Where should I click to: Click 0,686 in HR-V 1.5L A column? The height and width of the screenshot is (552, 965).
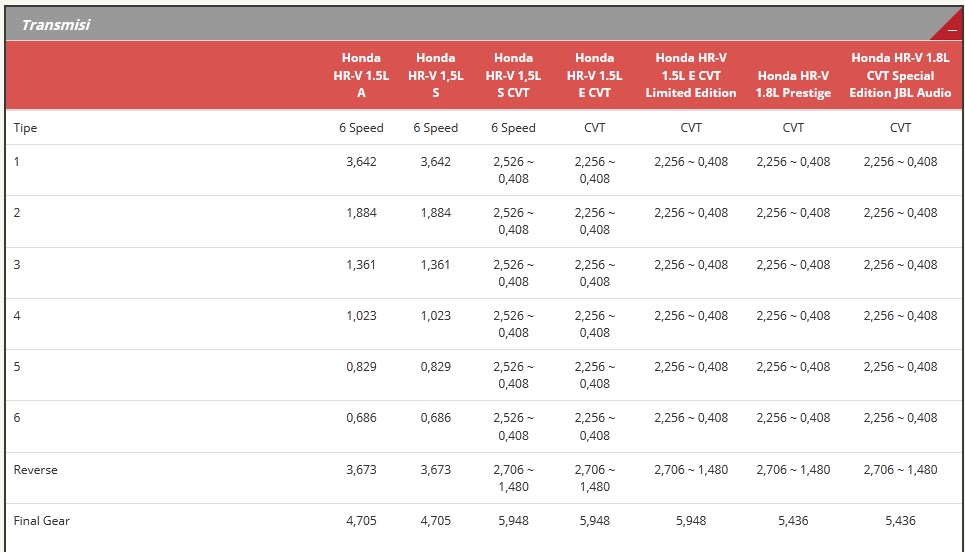[361, 418]
